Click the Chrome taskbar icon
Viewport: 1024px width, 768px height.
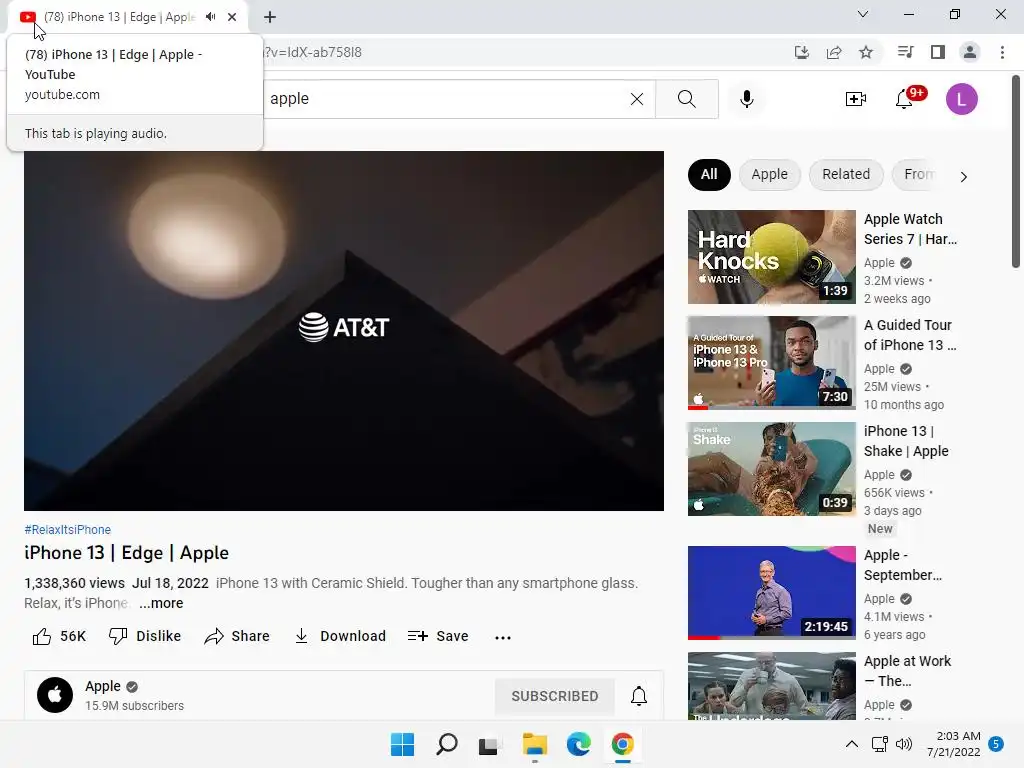point(622,744)
